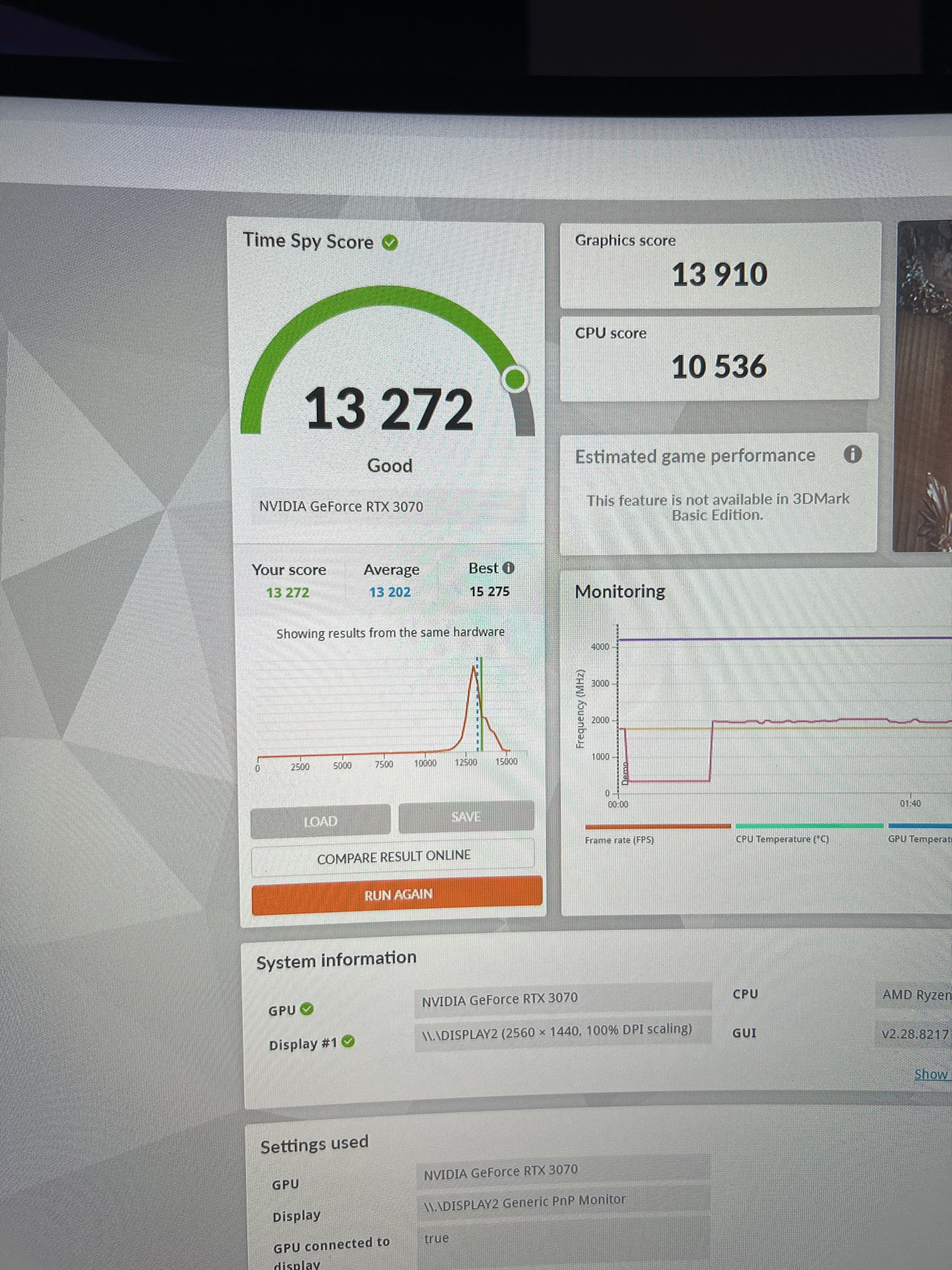Click the green Time Spy Score validation checkmark
The image size is (952, 1270).
click(x=390, y=243)
